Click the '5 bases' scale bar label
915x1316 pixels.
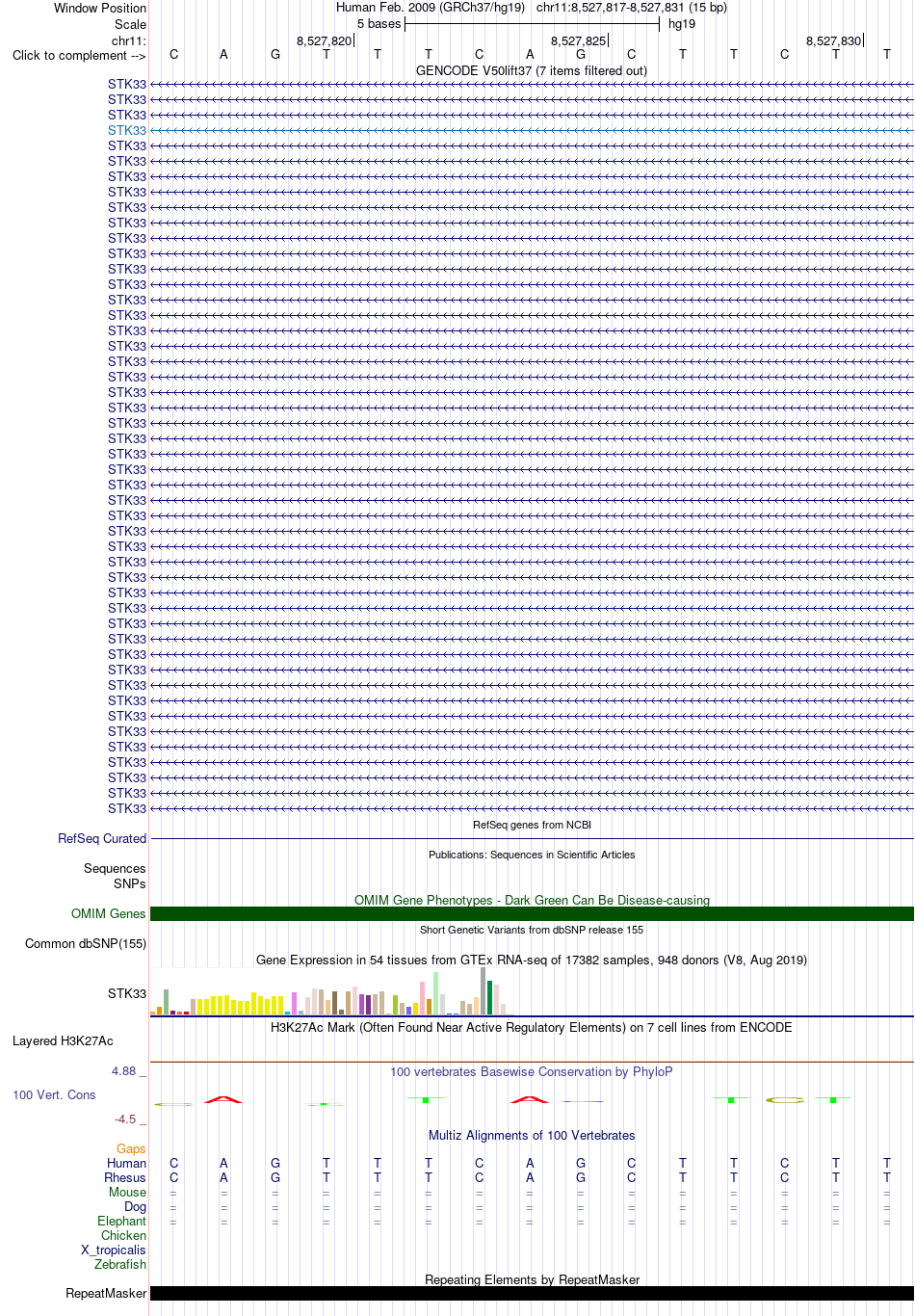[379, 24]
